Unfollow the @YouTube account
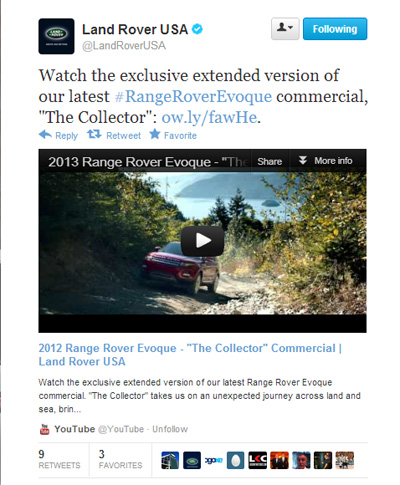 pyautogui.click(x=170, y=429)
